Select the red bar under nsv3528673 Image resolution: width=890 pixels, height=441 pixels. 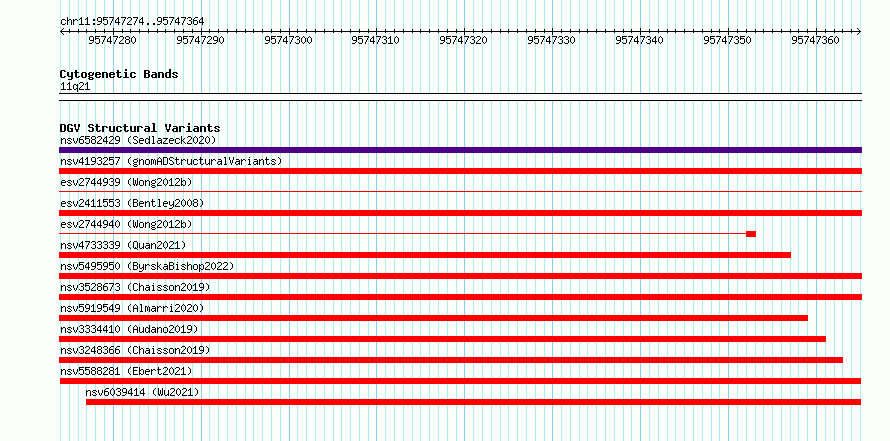pyautogui.click(x=460, y=297)
